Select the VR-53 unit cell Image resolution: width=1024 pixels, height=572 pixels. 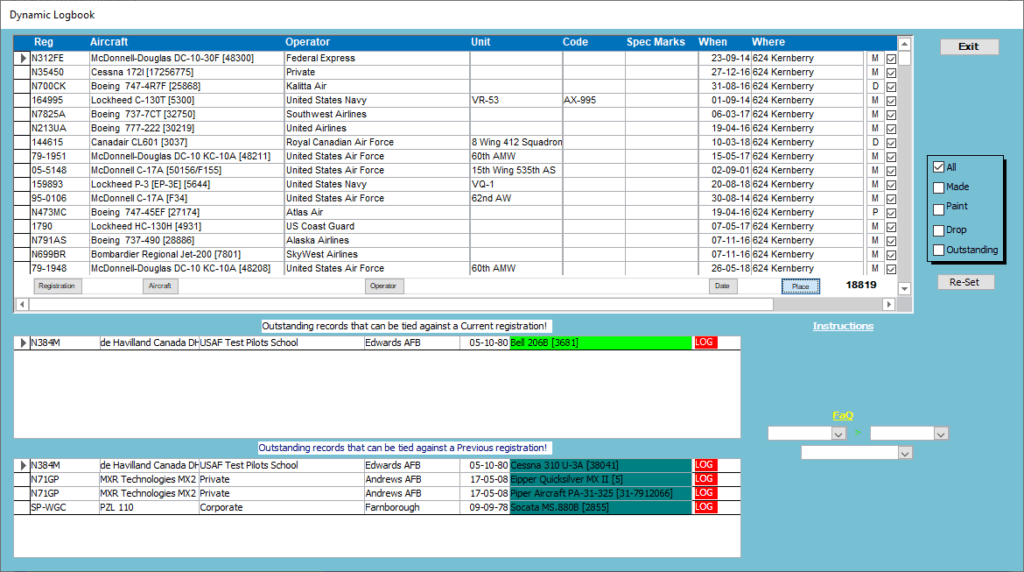tap(516, 100)
